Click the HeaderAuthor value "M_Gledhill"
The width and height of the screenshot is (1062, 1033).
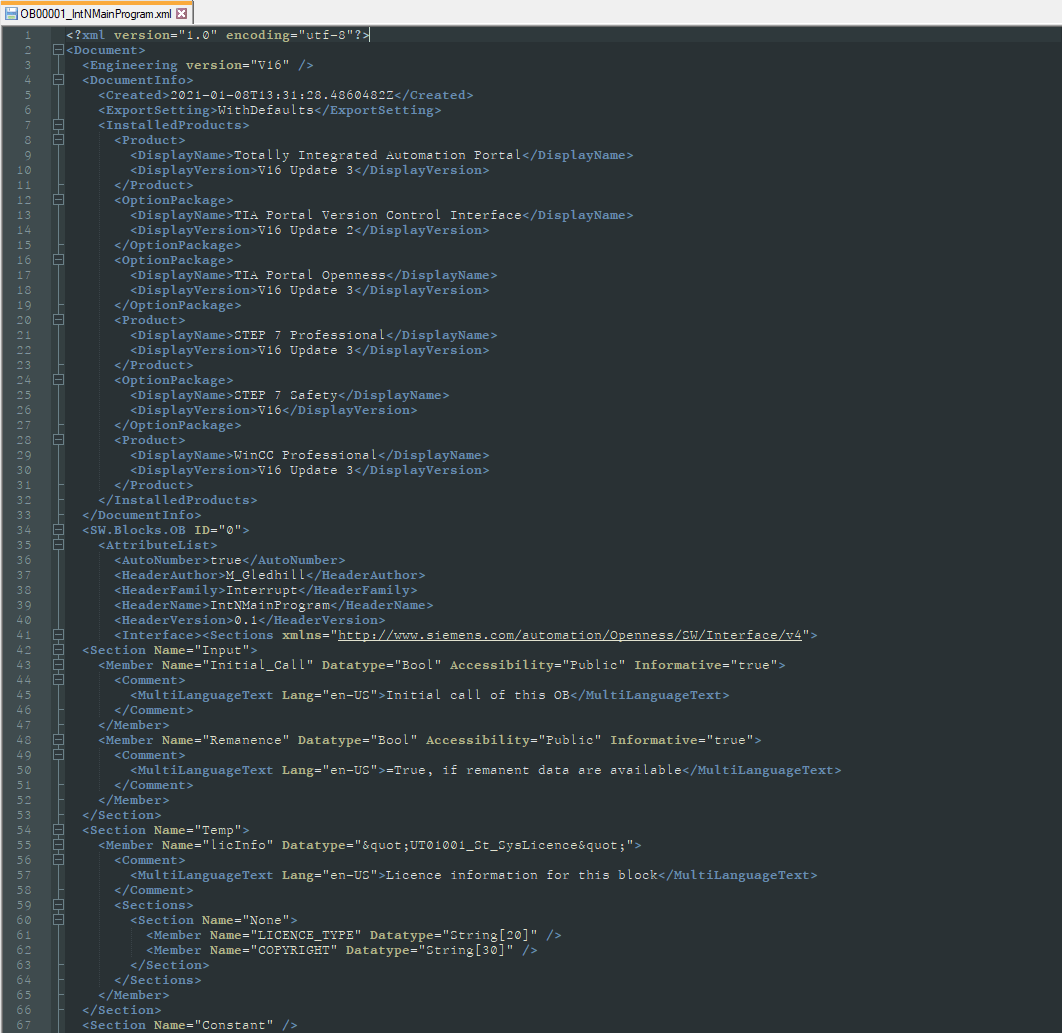tap(266, 575)
